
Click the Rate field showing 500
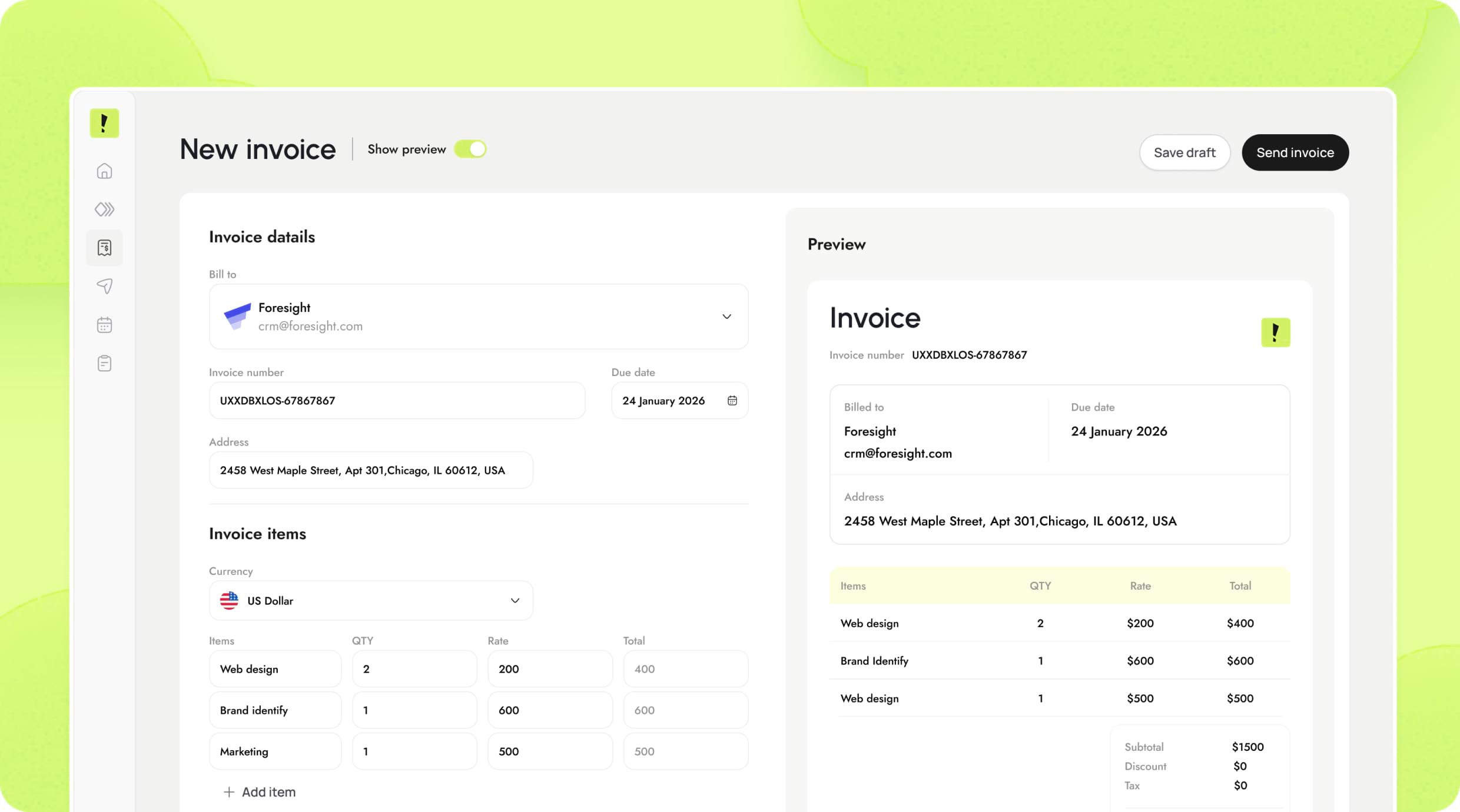[550, 751]
